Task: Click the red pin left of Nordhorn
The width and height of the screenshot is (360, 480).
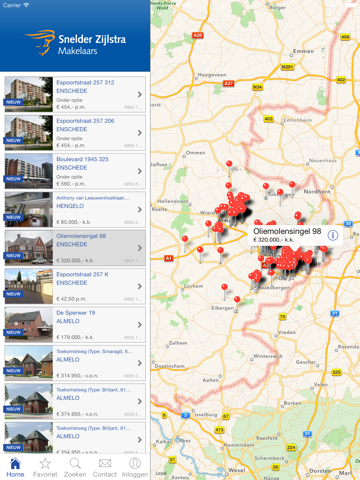Action: (x=292, y=184)
